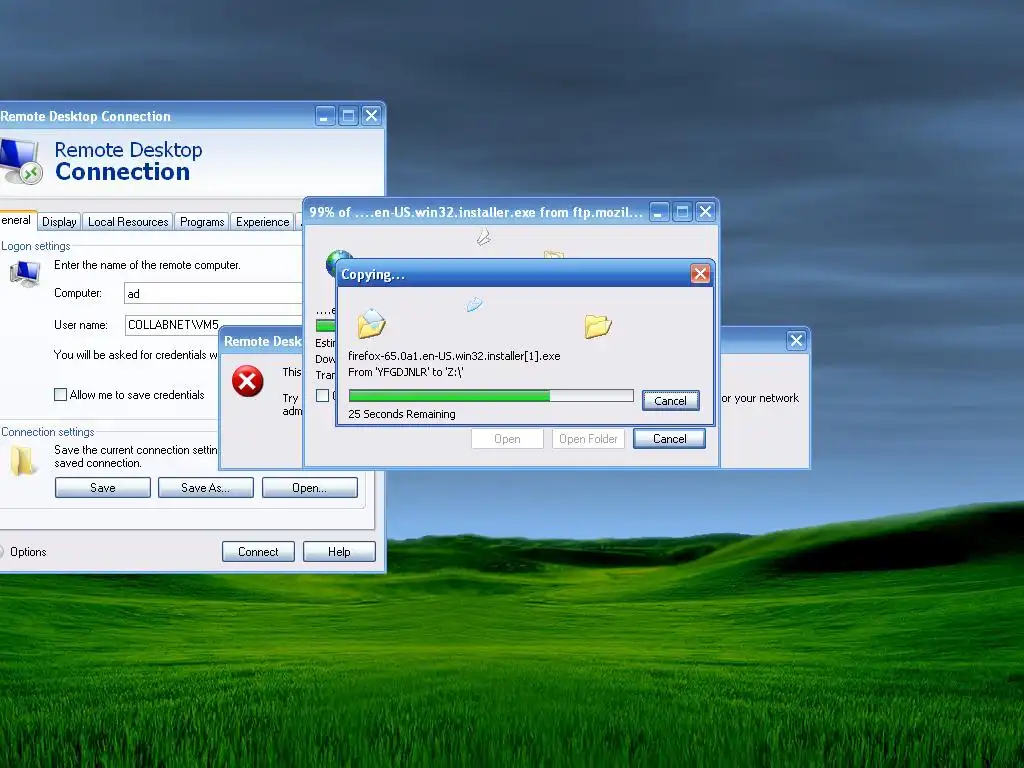Click the Logon settings group label
Image resolution: width=1024 pixels, height=768 pixels.
(x=35, y=246)
